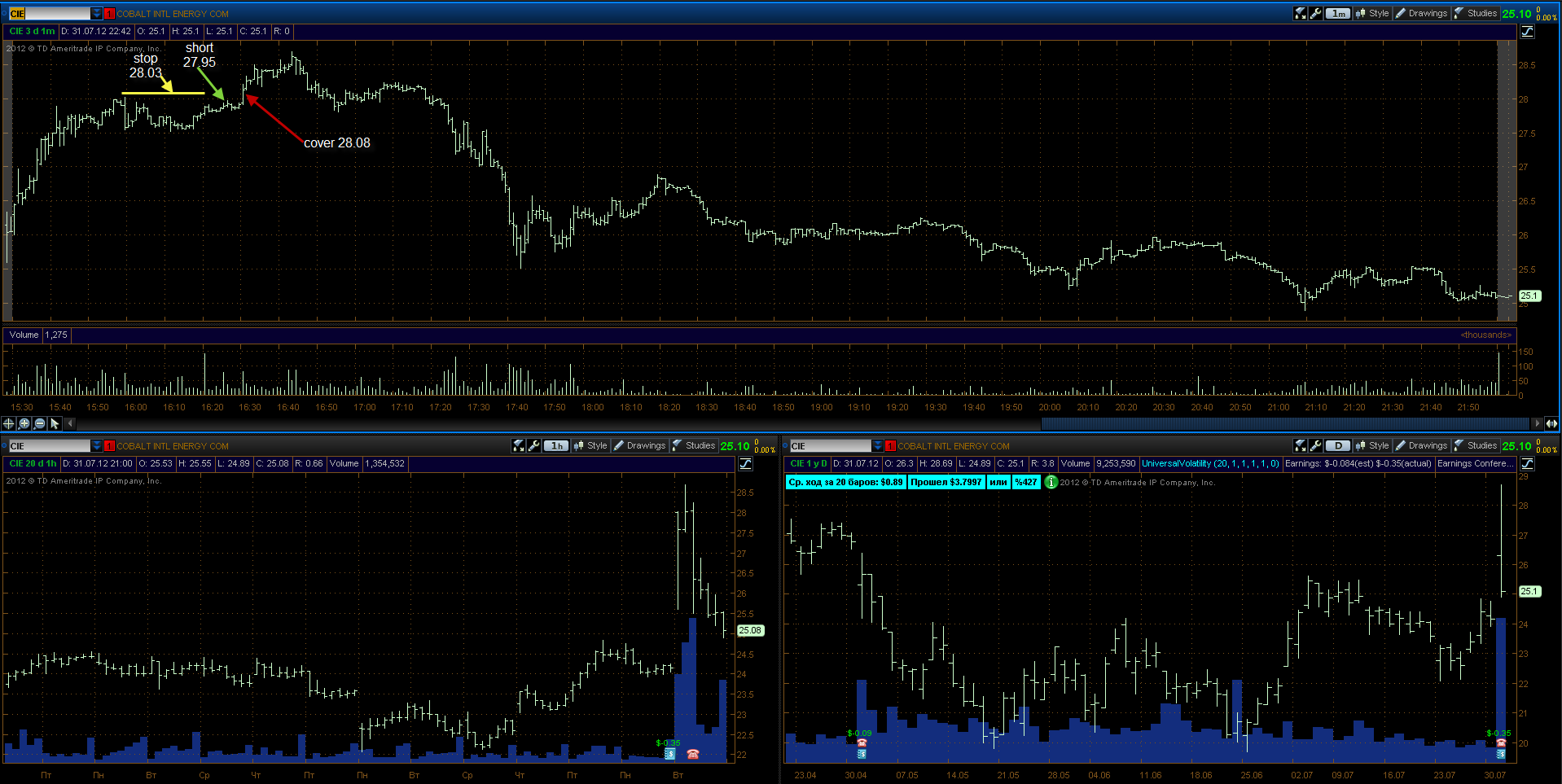Open the 1h timeframe selector in bottom-left chart
Screen dimensions: 1562x784
click(556, 445)
